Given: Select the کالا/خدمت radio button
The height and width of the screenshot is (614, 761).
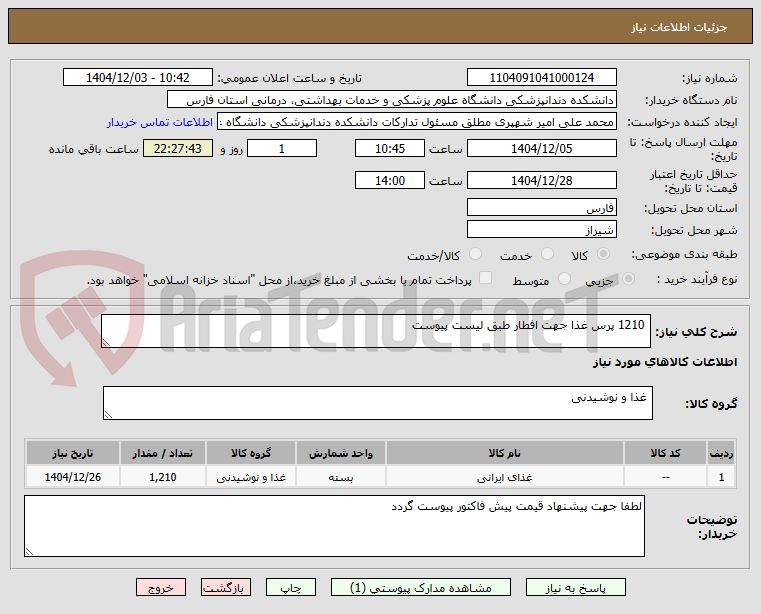Looking at the screenshot, I should click(x=476, y=254).
